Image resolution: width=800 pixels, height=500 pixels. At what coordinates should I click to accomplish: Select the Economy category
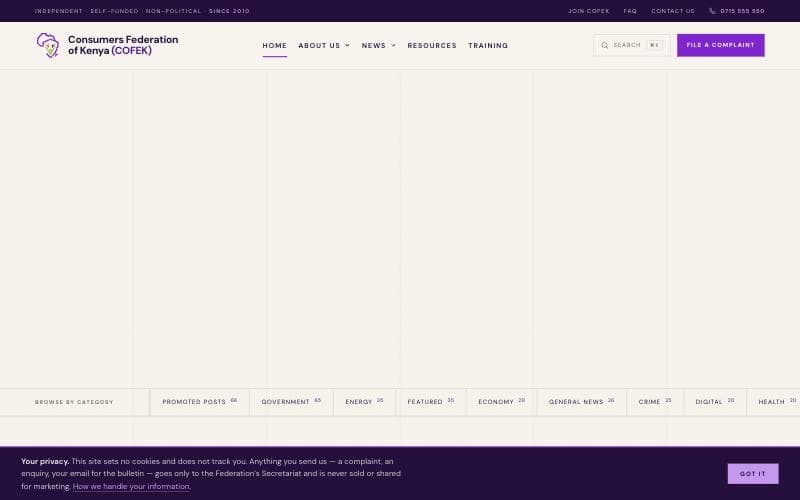[502, 402]
